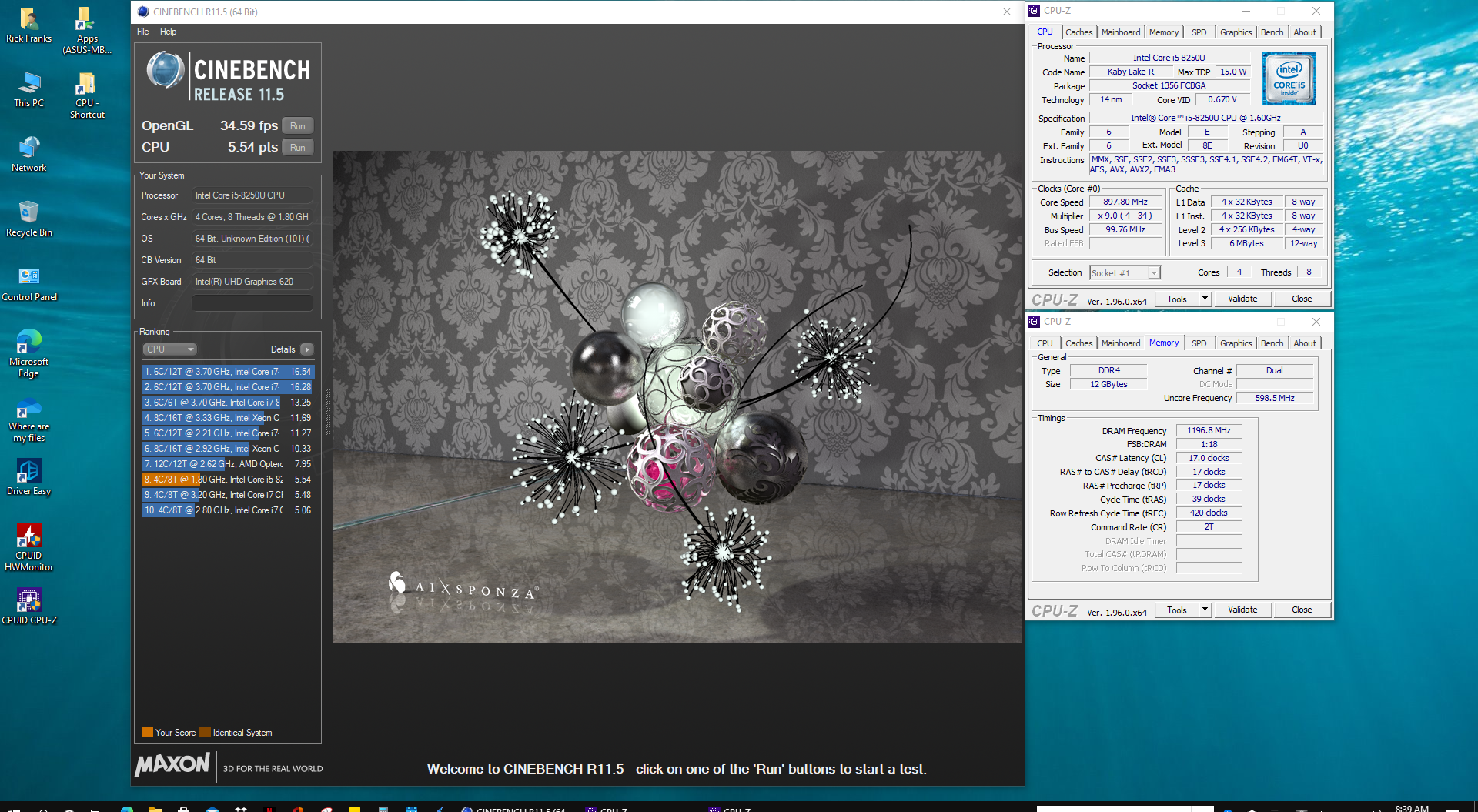Switch to Caches tab in lower CPU-Z
Screen dimensions: 1478x812
[x=1078, y=343]
